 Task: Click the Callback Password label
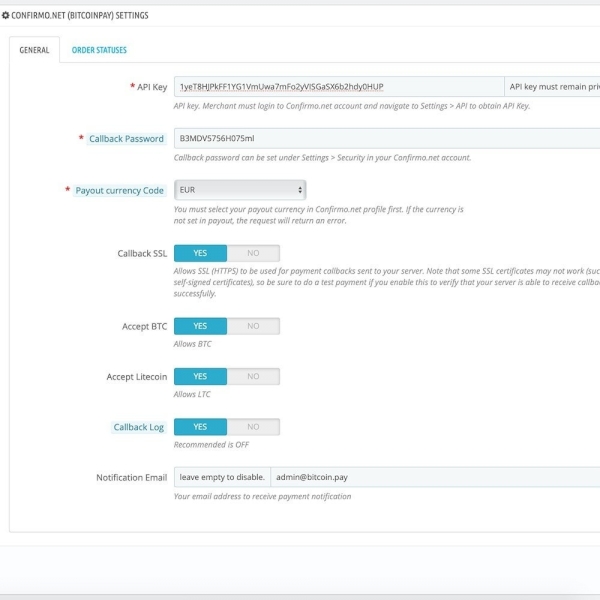tap(126, 139)
